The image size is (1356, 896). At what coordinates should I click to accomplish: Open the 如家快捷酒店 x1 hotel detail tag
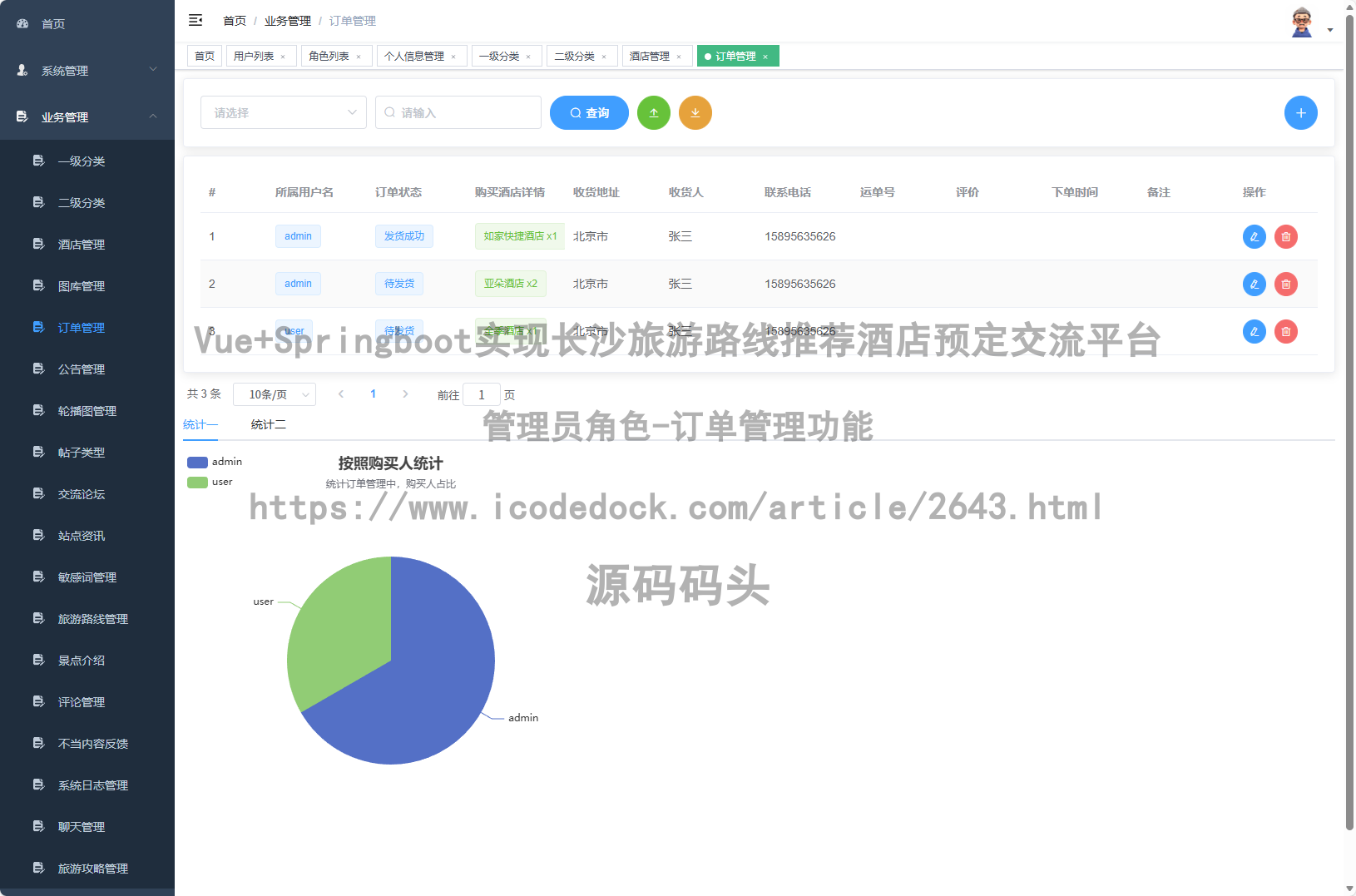pyautogui.click(x=519, y=236)
